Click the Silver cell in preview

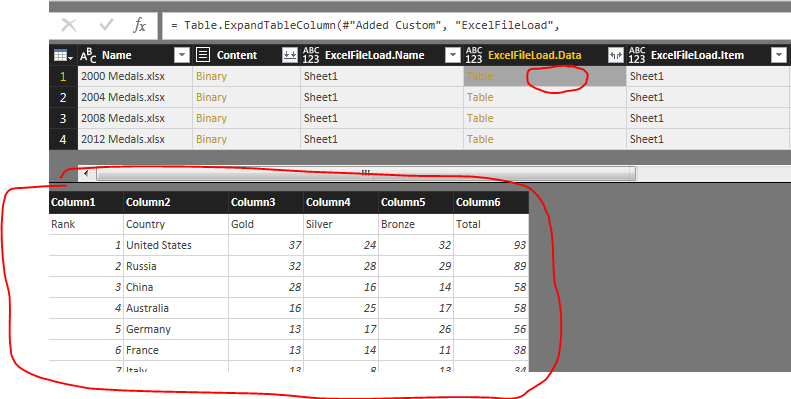pos(341,224)
